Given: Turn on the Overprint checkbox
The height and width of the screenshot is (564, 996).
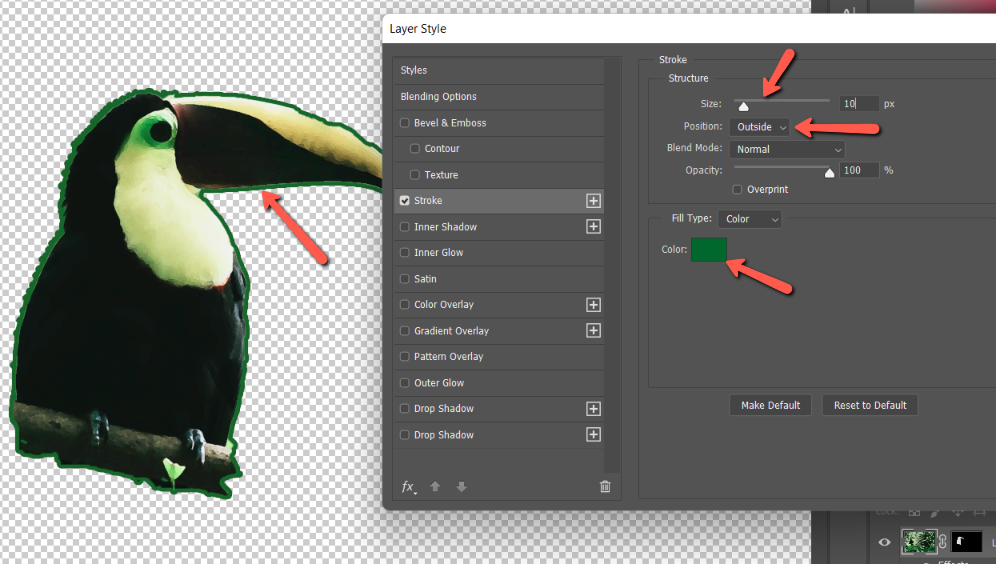Looking at the screenshot, I should (738, 189).
